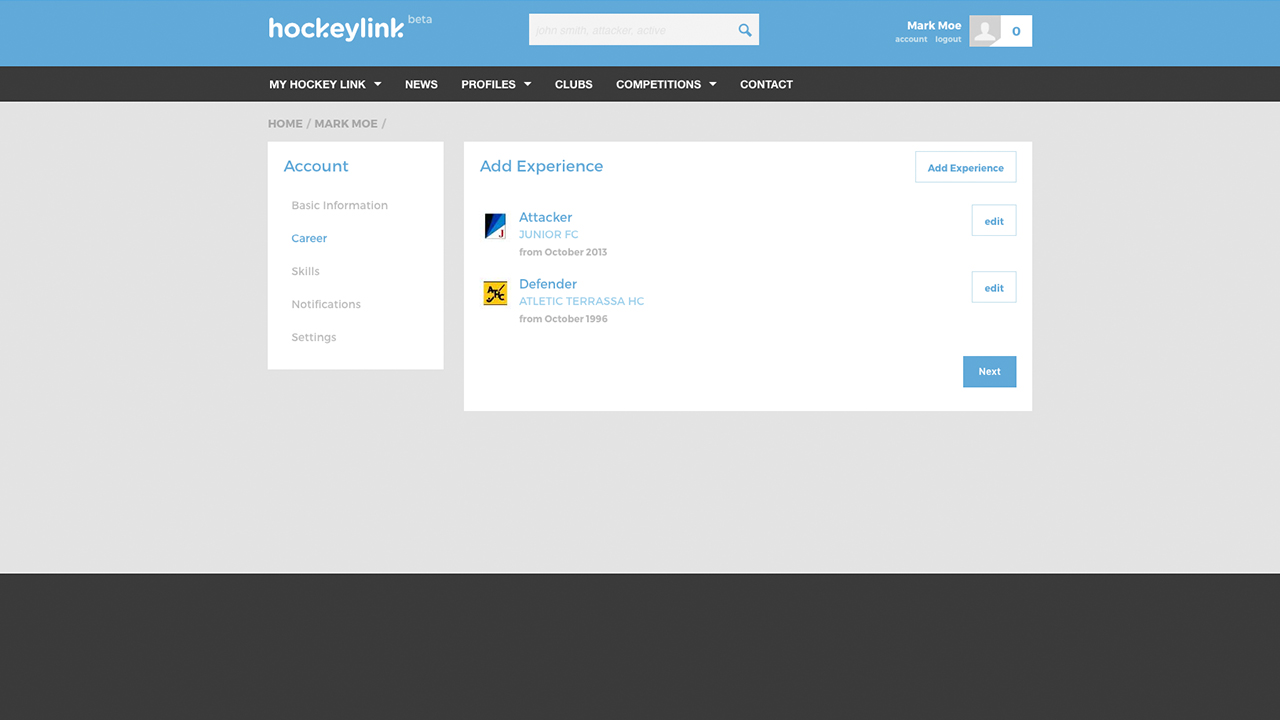1280x720 pixels.
Task: Expand the Profiles dropdown arrow
Action: coord(527,84)
